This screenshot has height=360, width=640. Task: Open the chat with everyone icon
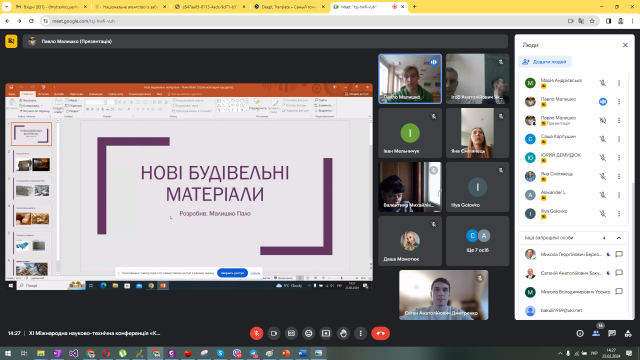[612, 333]
